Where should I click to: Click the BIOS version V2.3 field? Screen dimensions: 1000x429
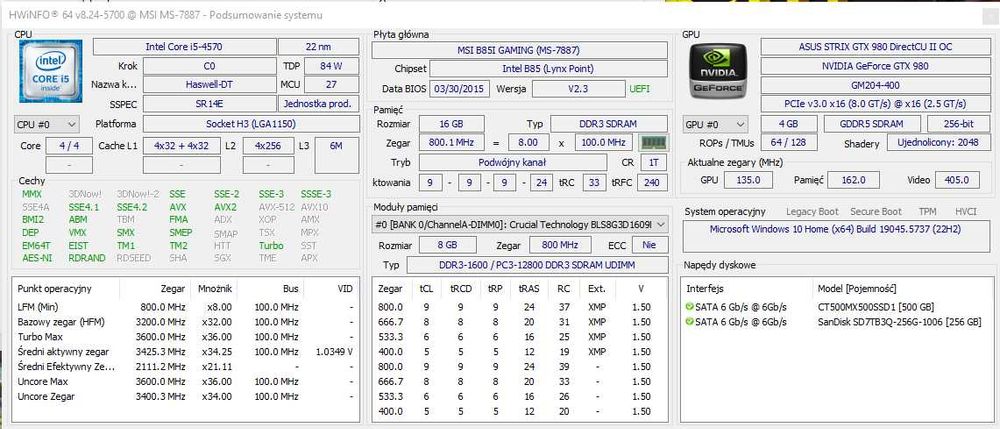[577, 89]
